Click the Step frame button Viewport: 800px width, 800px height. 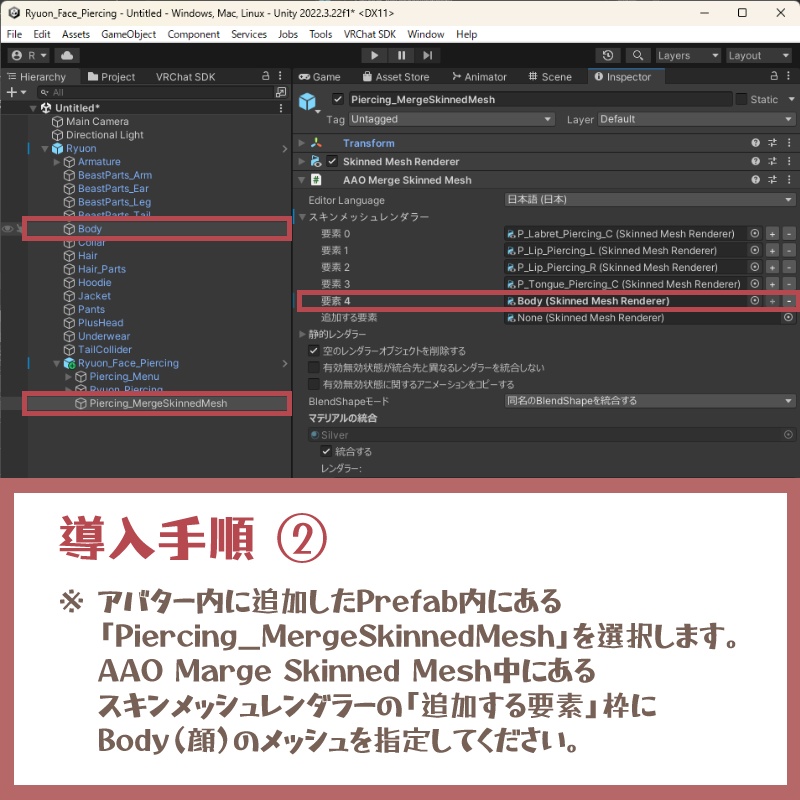pyautogui.click(x=428, y=55)
